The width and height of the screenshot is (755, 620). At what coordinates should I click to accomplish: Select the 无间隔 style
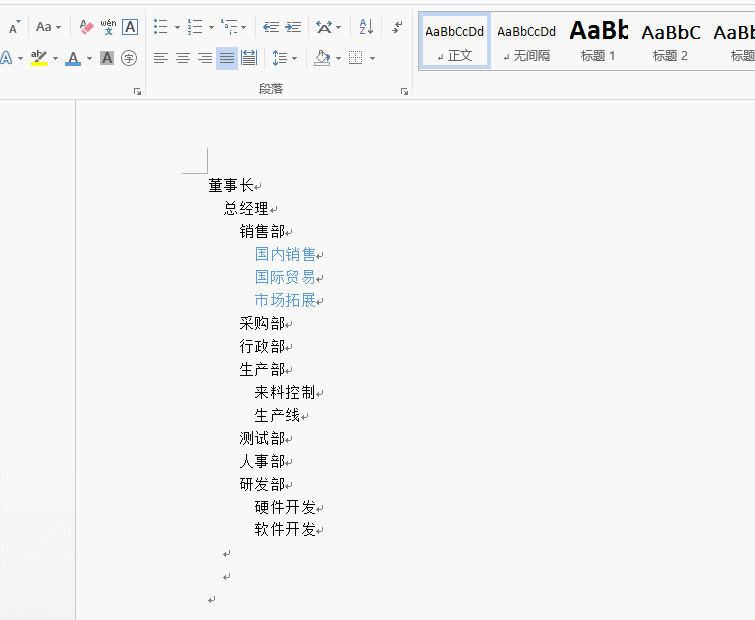[527, 40]
